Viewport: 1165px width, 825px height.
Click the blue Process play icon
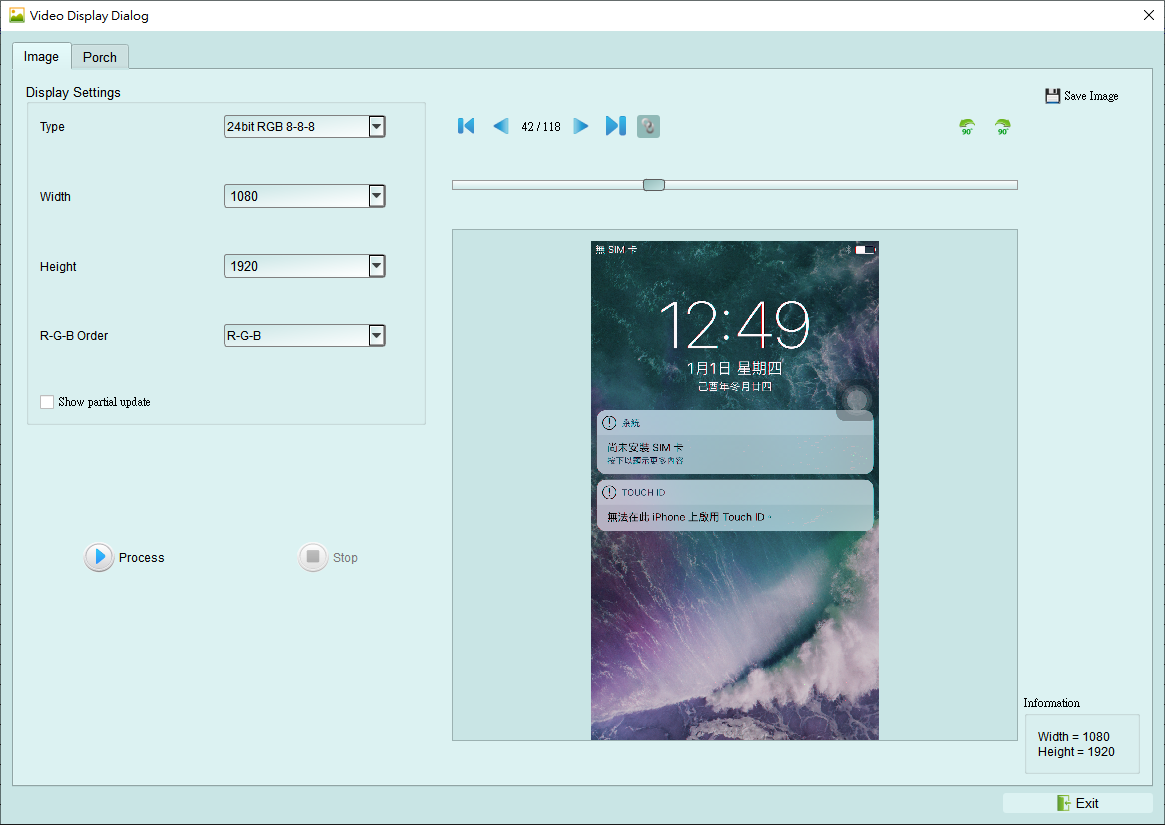[99, 557]
